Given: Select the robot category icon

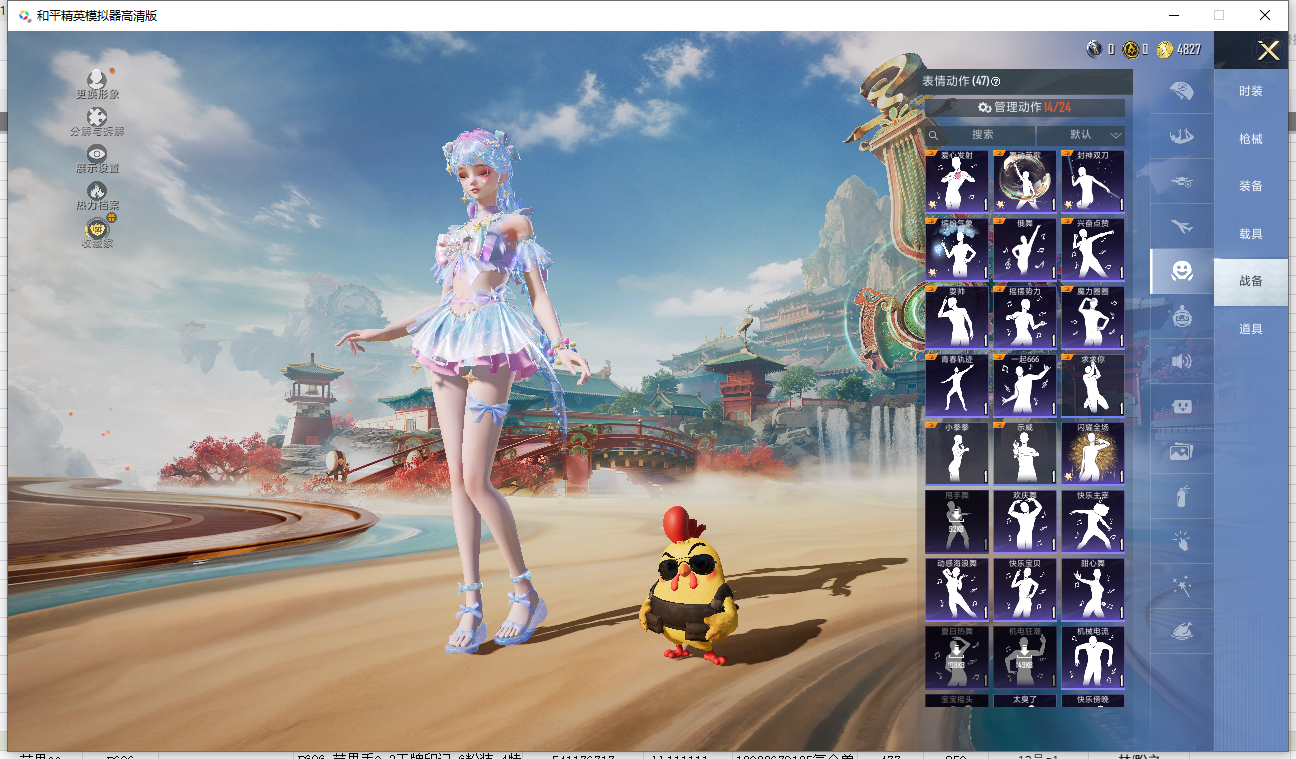Looking at the screenshot, I should click(1182, 317).
